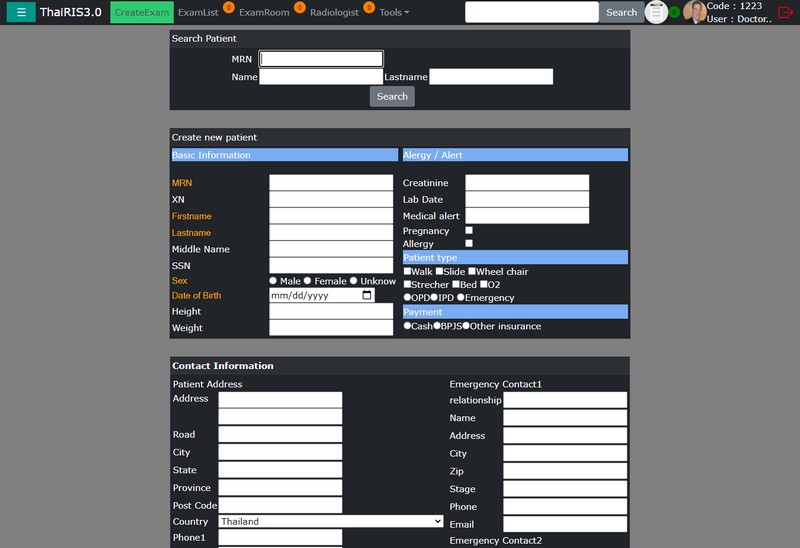Select the Female sex radio button

[308, 281]
